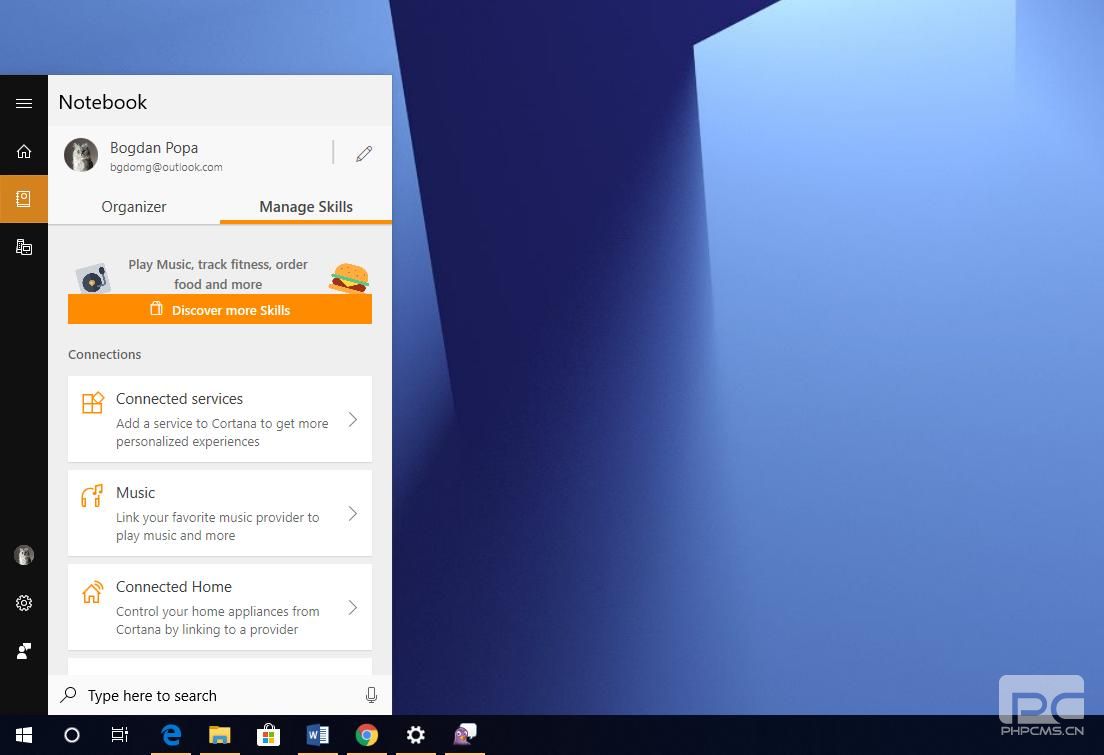Screen dimensions: 1104x755
Task: Open Cortana Settings via the gear icon
Action: click(24, 603)
